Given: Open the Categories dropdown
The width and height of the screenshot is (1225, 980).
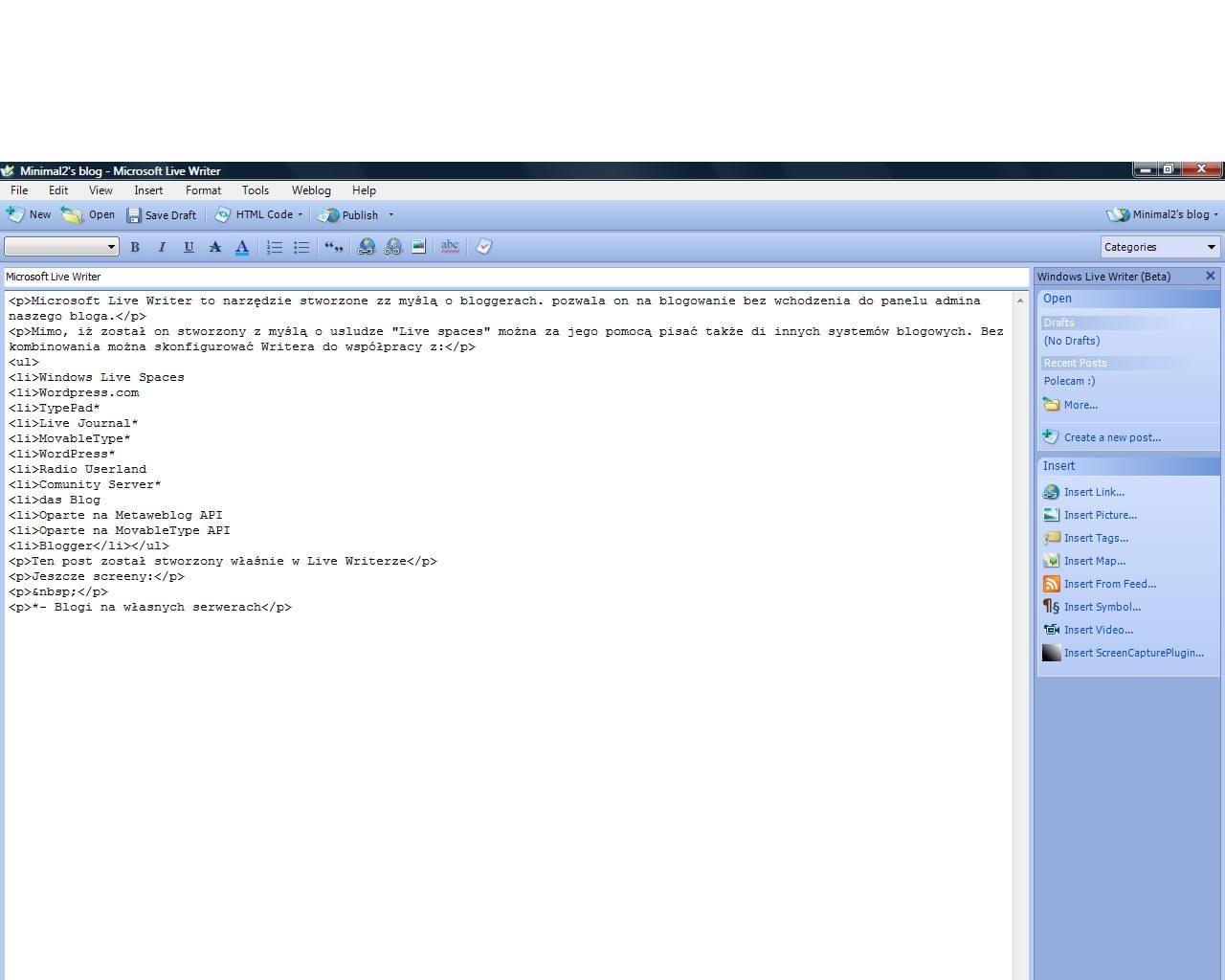Looking at the screenshot, I should 1160,247.
